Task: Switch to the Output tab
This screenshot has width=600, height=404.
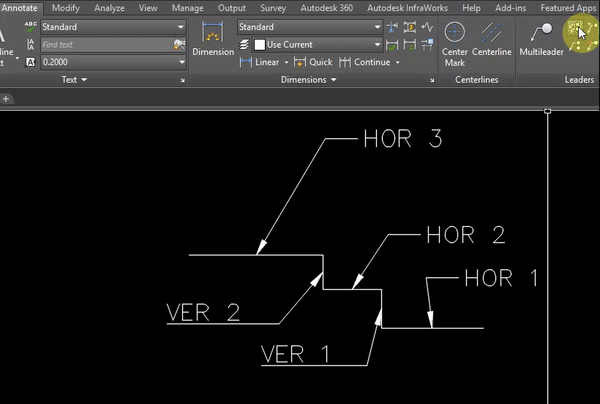Action: 232,8
